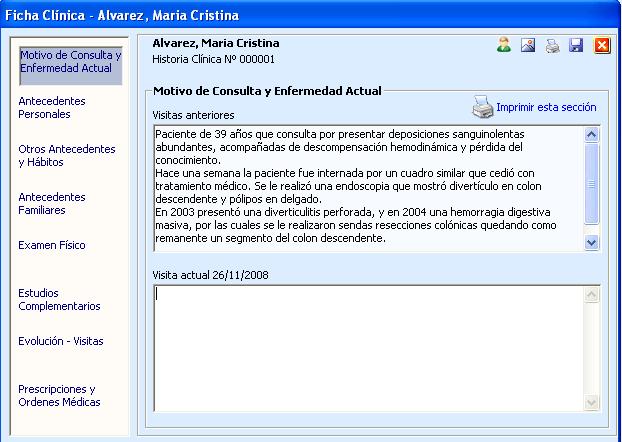Click the patient name Alvarez, Maria Cristina heading
Screen dimensions: 622x442
click(x=216, y=43)
